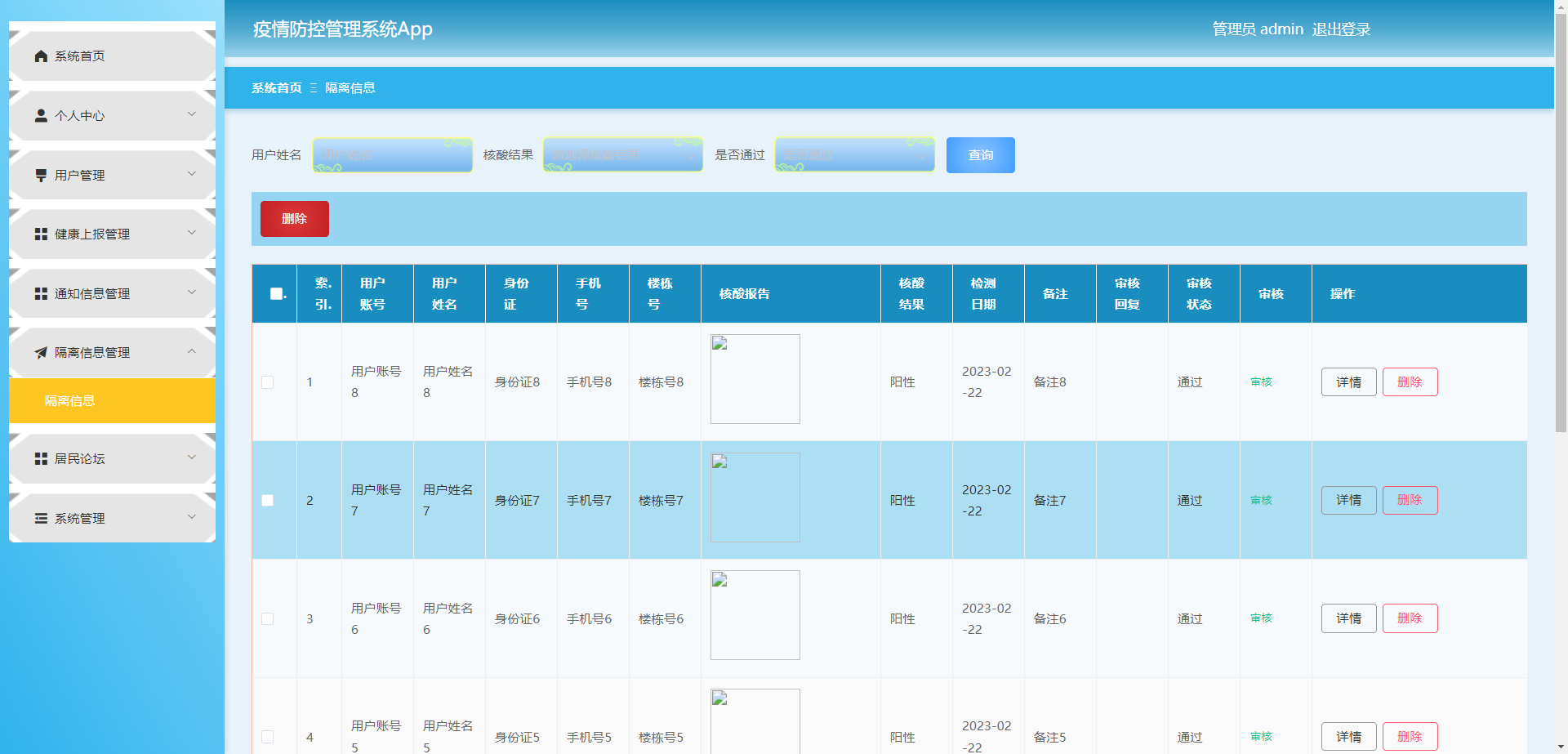Open the 是否通过 dropdown filter

[x=854, y=154]
